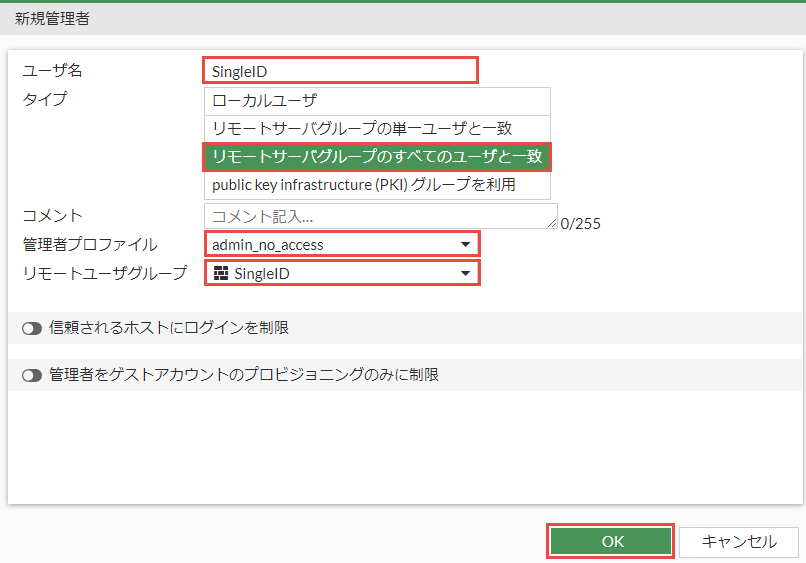Viewport: 806px width, 563px height.
Task: Click the caret arrow on リモートユーザグループ dropdown
Action: [x=465, y=274]
